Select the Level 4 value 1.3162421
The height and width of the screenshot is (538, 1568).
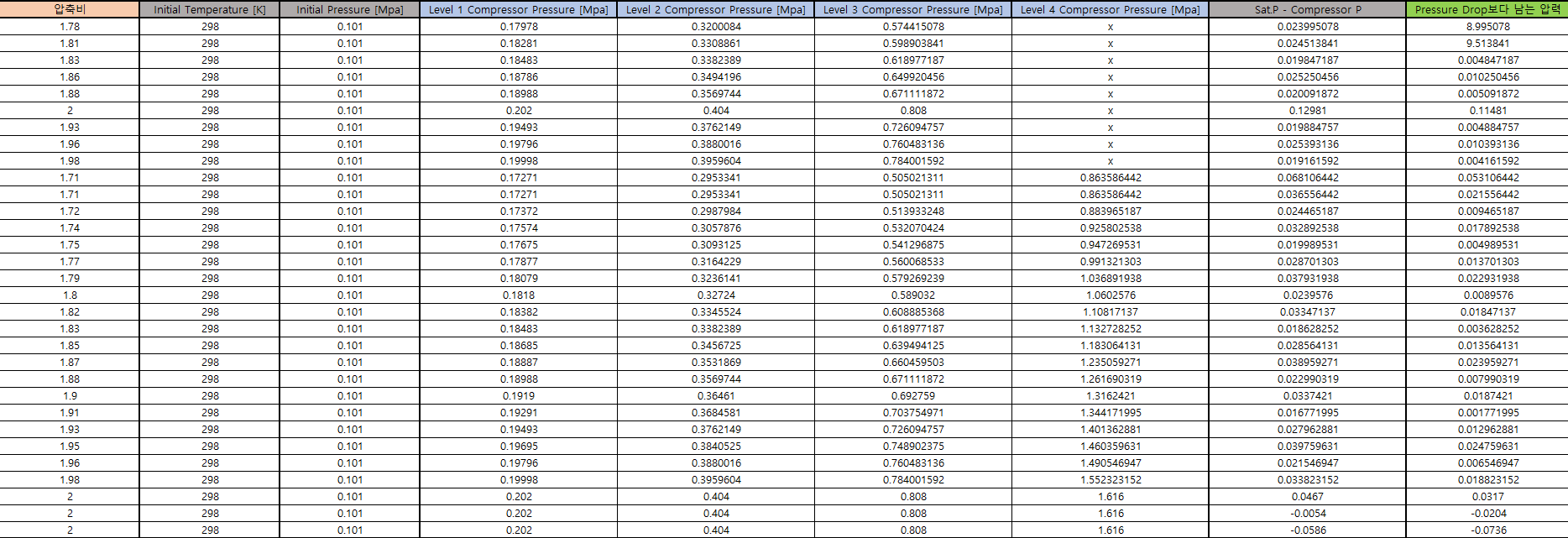[1111, 395]
